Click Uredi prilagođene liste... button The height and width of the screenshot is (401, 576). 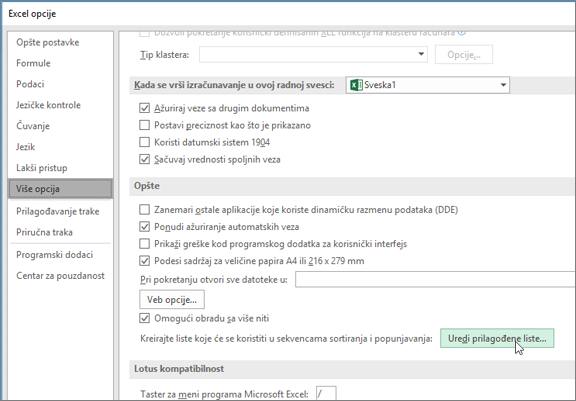pyautogui.click(x=497, y=338)
